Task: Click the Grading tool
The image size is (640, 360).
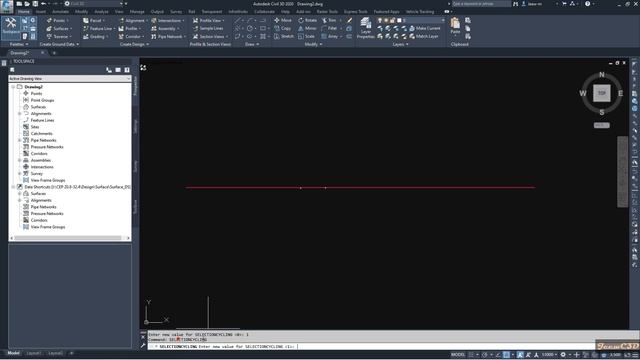Action: click(95, 37)
